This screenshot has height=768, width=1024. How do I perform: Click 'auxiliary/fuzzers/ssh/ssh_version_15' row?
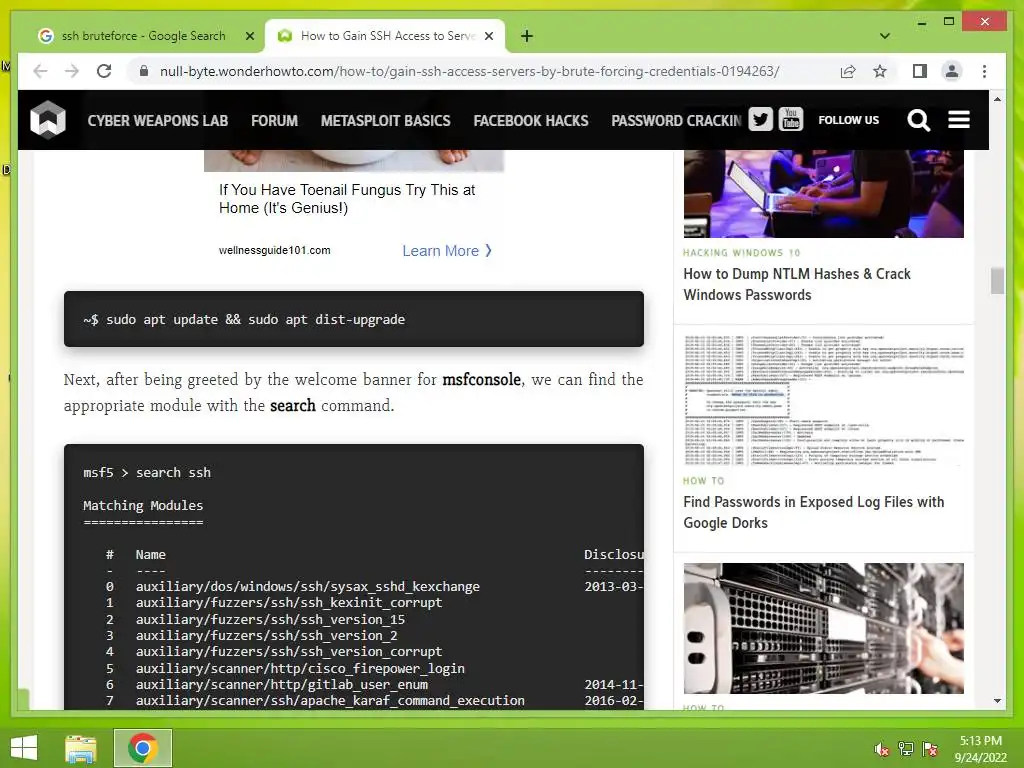(270, 619)
